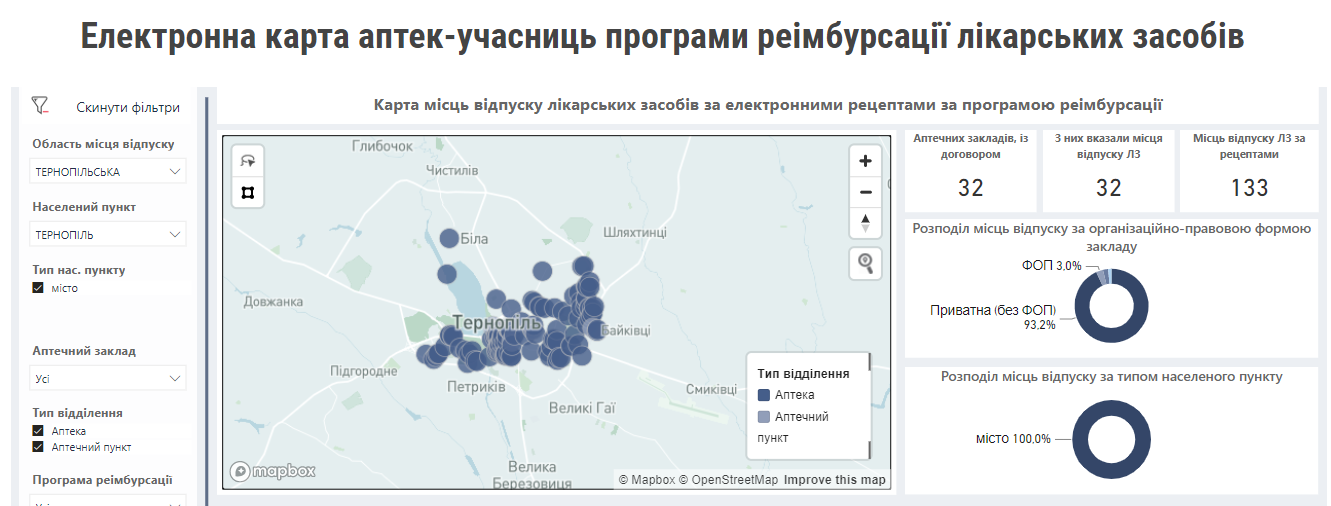Reset map bearing with compass button
This screenshot has height=506, width=1331.
(x=865, y=223)
